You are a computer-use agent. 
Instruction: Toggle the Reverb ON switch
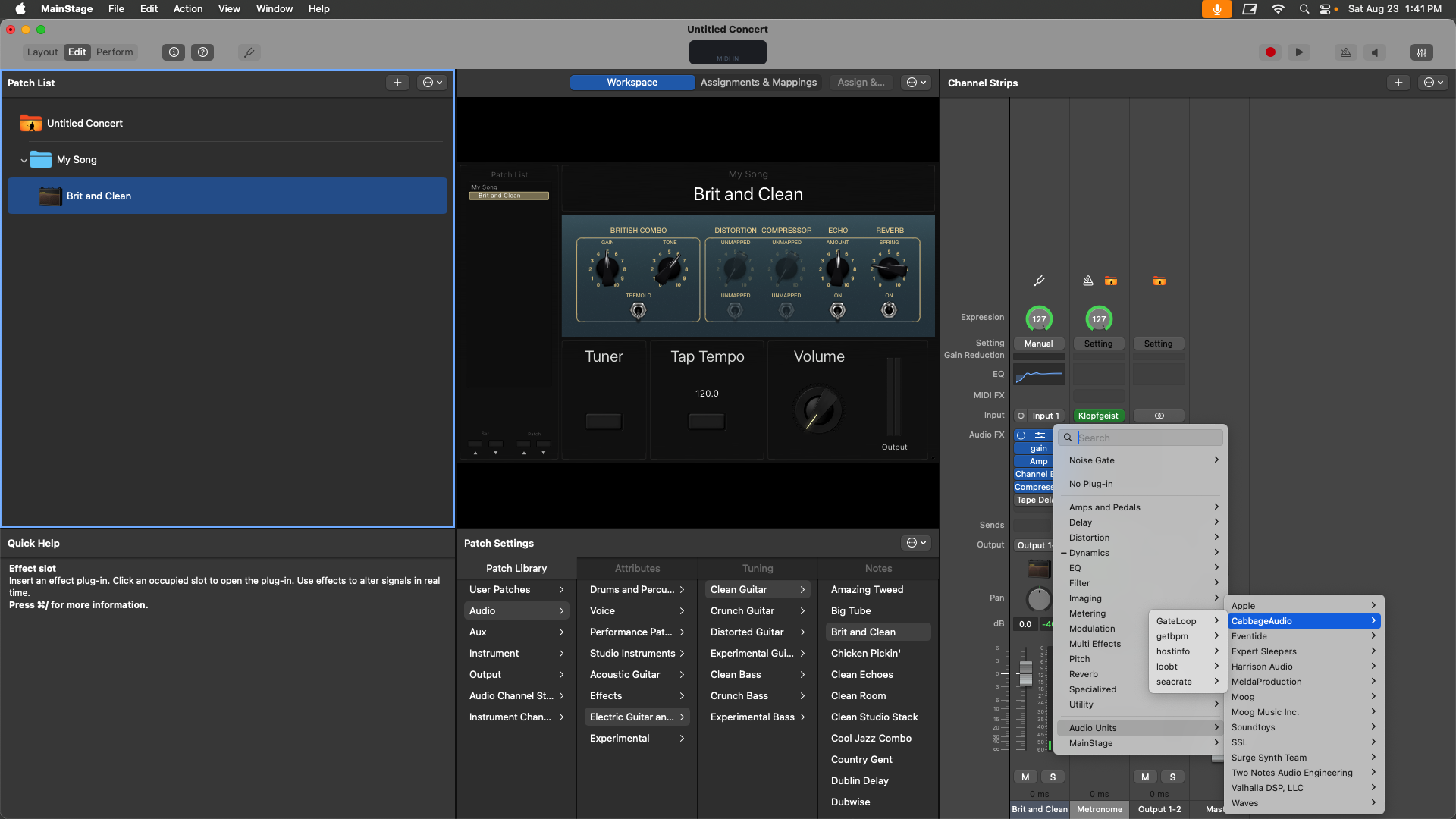pos(889,310)
